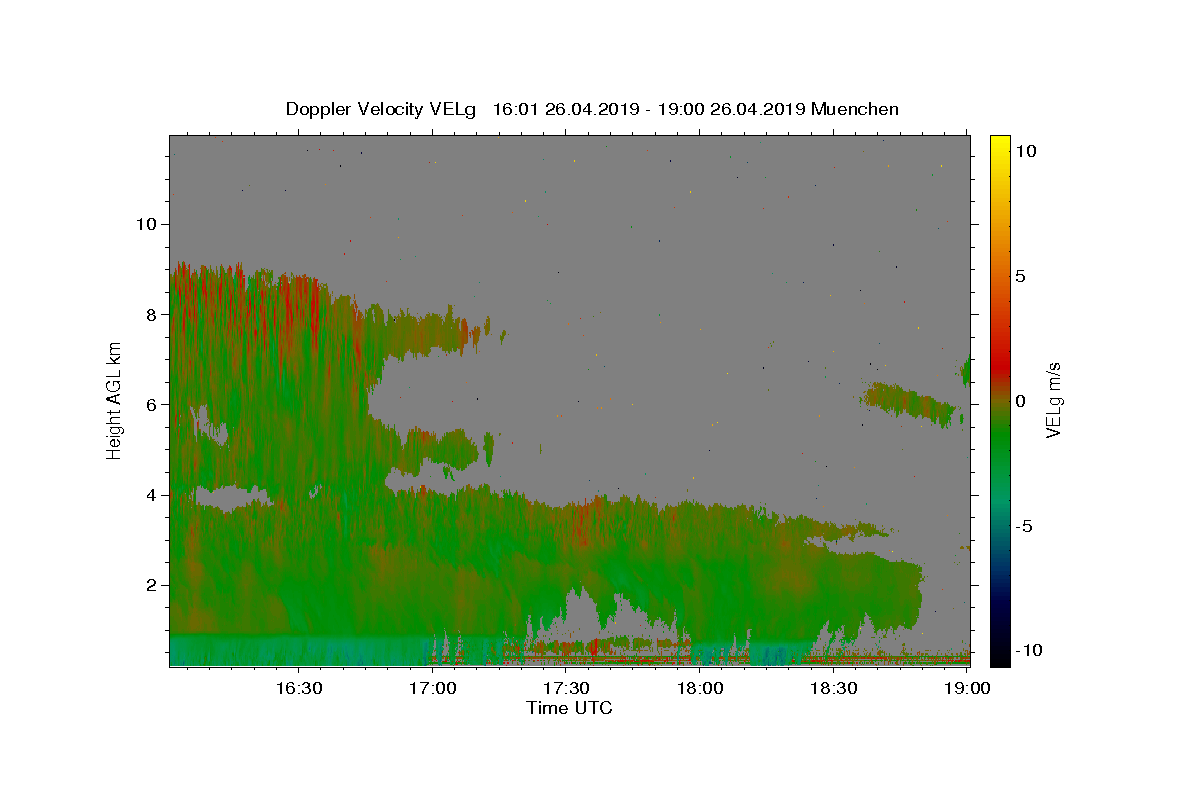Click the 'Time UTC' x-axis label

[569, 708]
